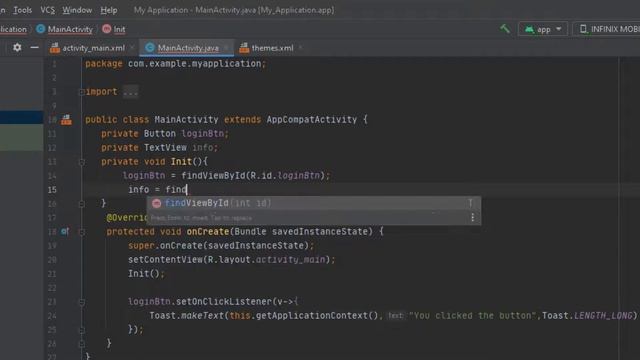Open completion popup more options menu

[472, 218]
